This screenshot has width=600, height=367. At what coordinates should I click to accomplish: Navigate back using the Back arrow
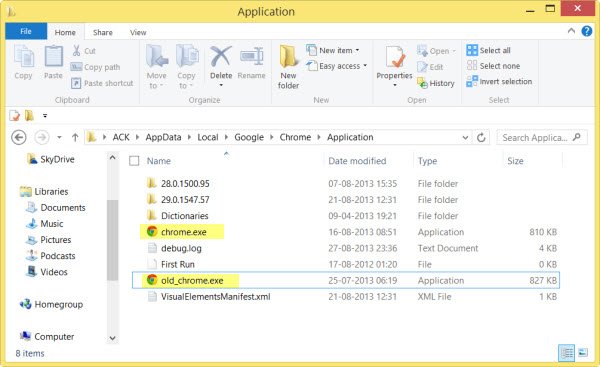[x=19, y=137]
